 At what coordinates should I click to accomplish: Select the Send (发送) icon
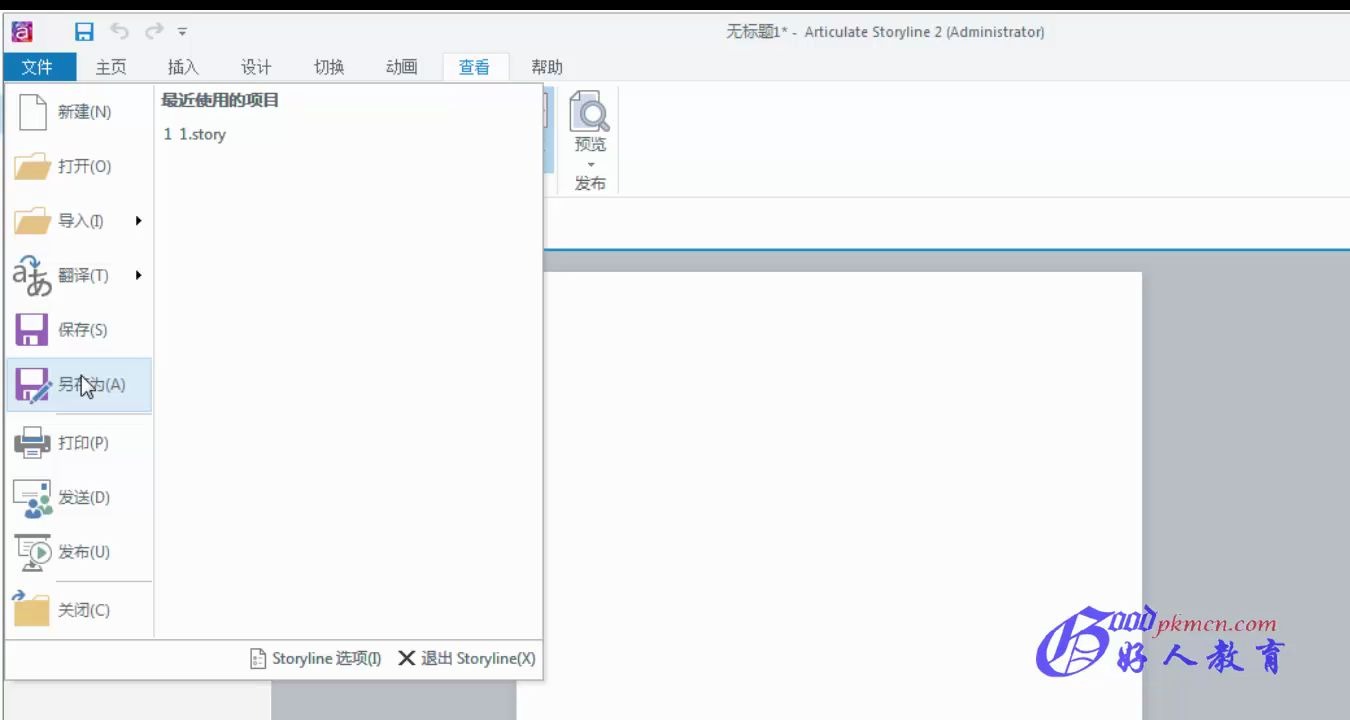[30, 497]
